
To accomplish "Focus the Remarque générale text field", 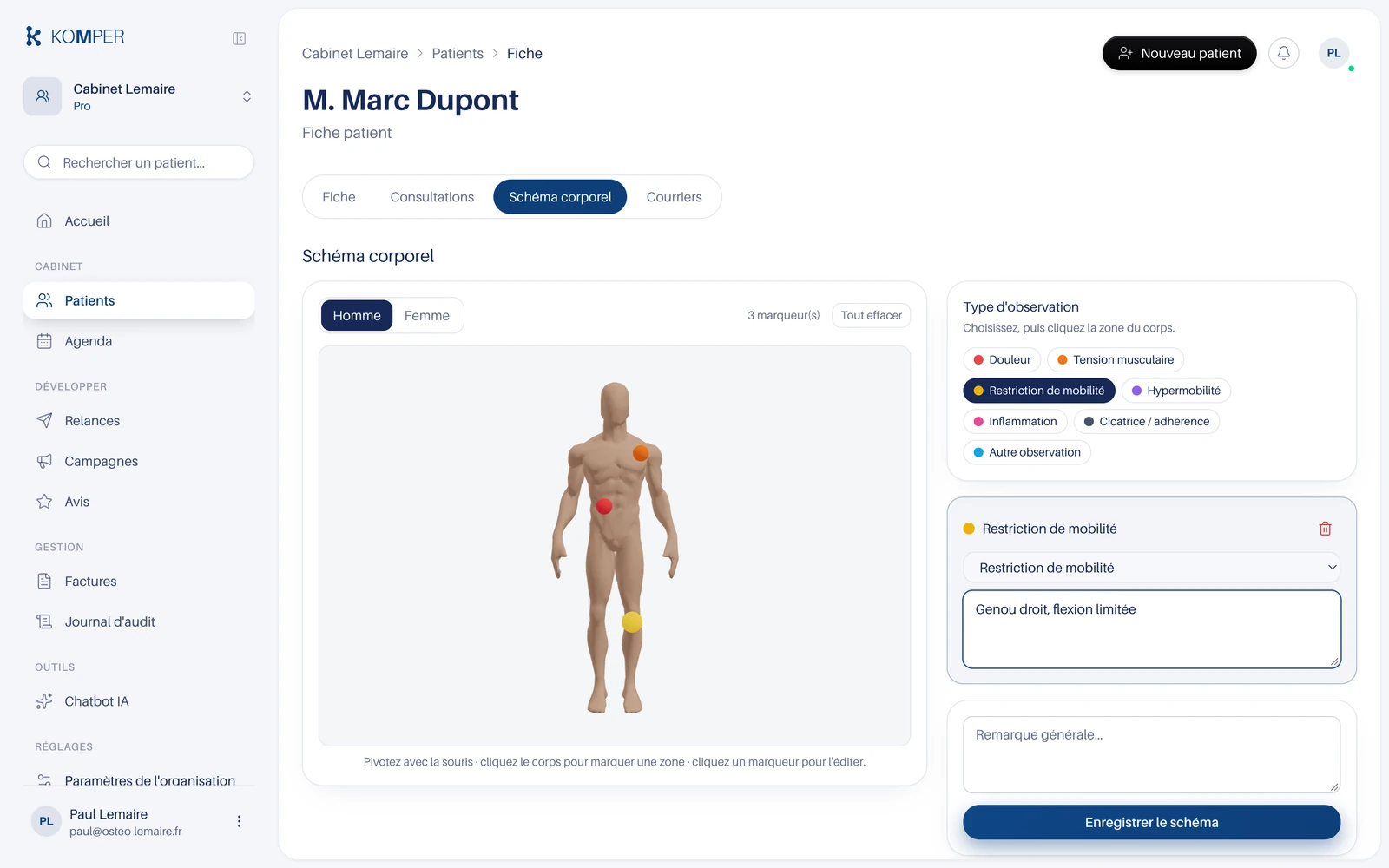I will 1151,754.
